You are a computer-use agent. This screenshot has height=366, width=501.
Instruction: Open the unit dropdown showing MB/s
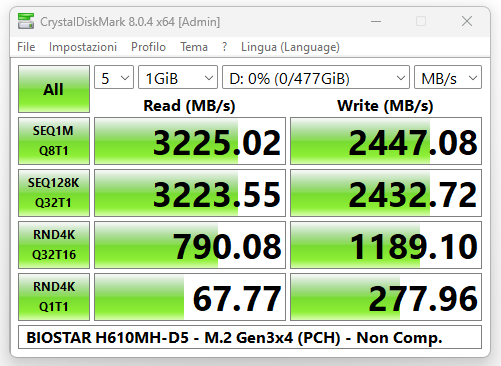click(x=448, y=77)
